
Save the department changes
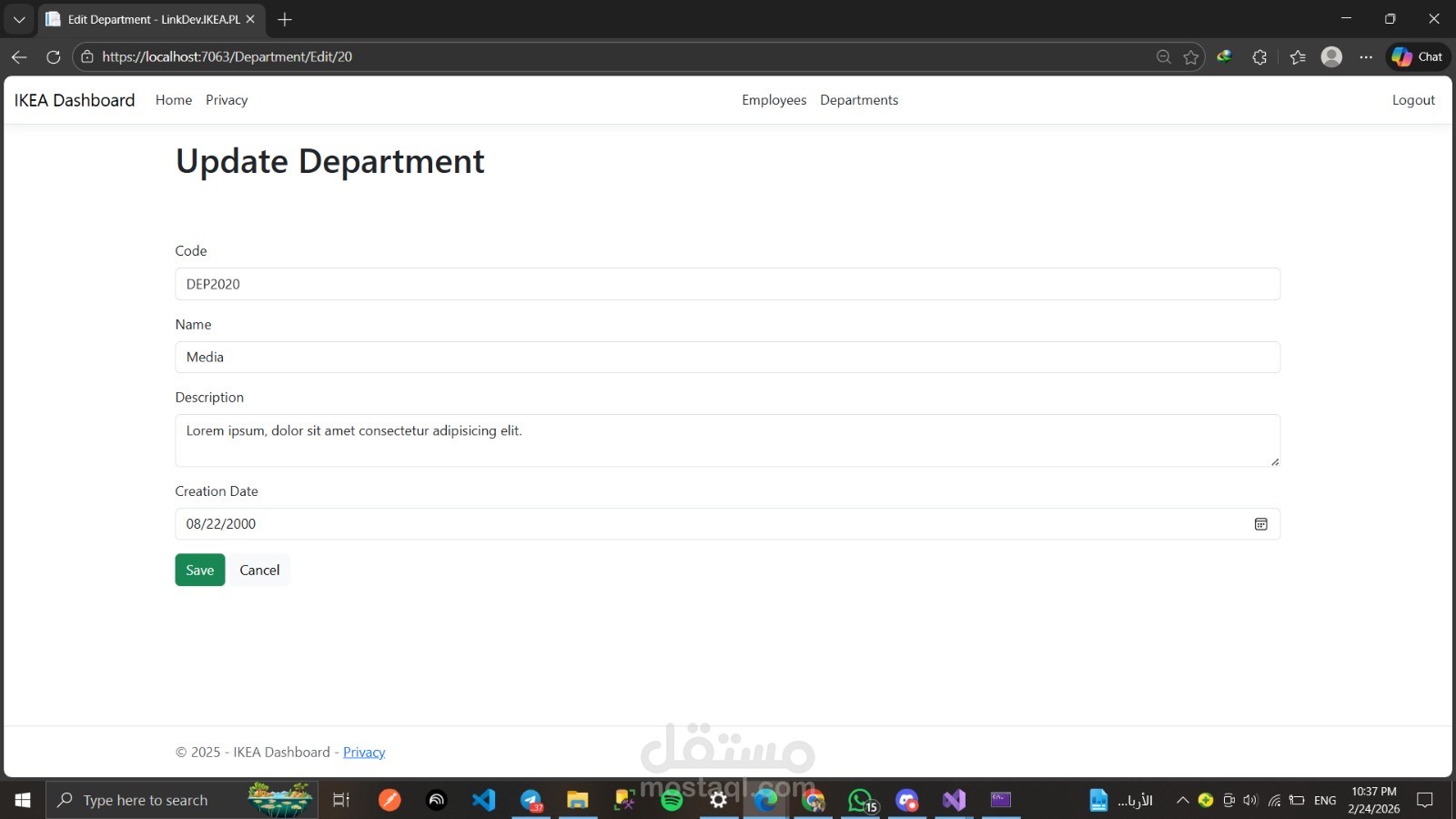tap(200, 570)
